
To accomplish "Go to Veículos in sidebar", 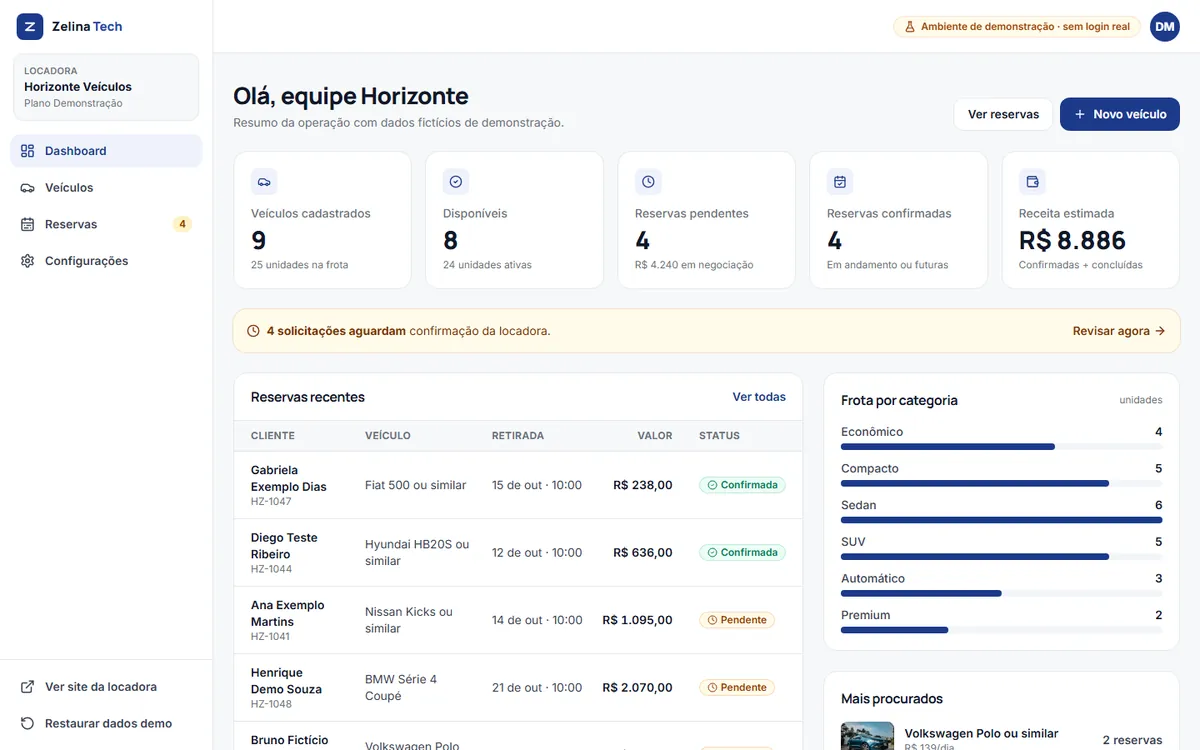I will [x=106, y=188].
